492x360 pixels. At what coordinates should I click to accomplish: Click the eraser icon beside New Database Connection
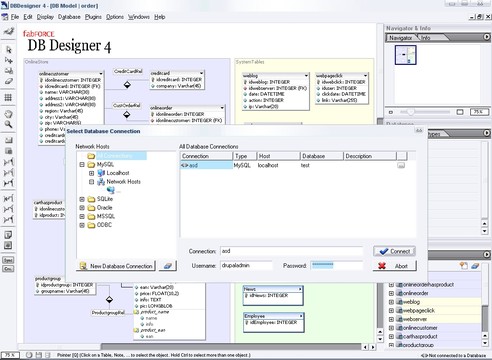[x=168, y=266]
